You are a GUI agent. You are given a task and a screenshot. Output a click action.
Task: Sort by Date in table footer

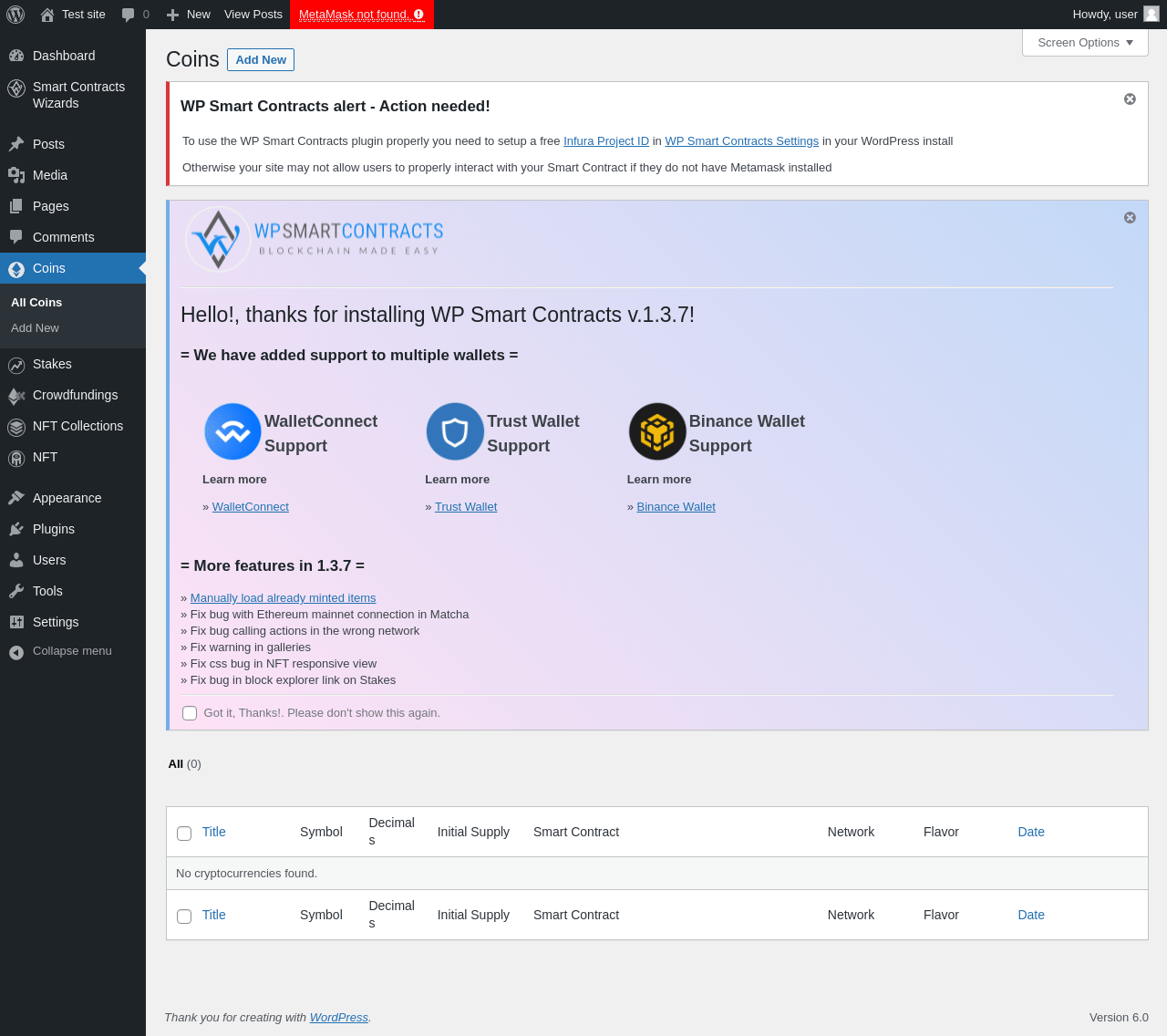coord(1031,915)
